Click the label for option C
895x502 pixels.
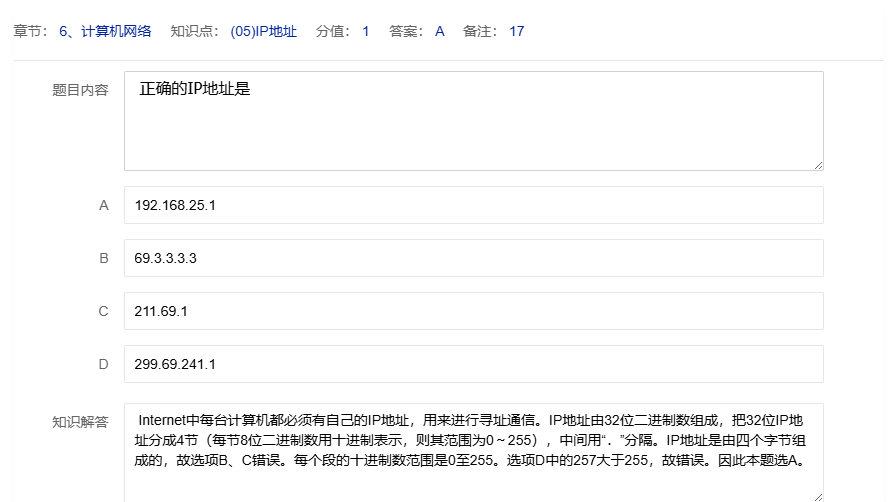(103, 311)
